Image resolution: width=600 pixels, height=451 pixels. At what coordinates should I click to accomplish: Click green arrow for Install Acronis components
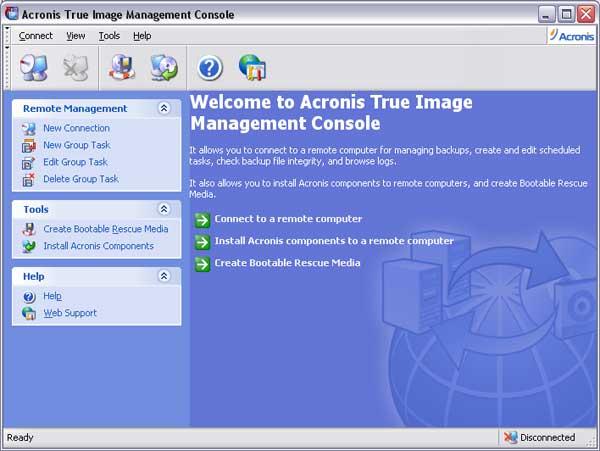pyautogui.click(x=202, y=242)
